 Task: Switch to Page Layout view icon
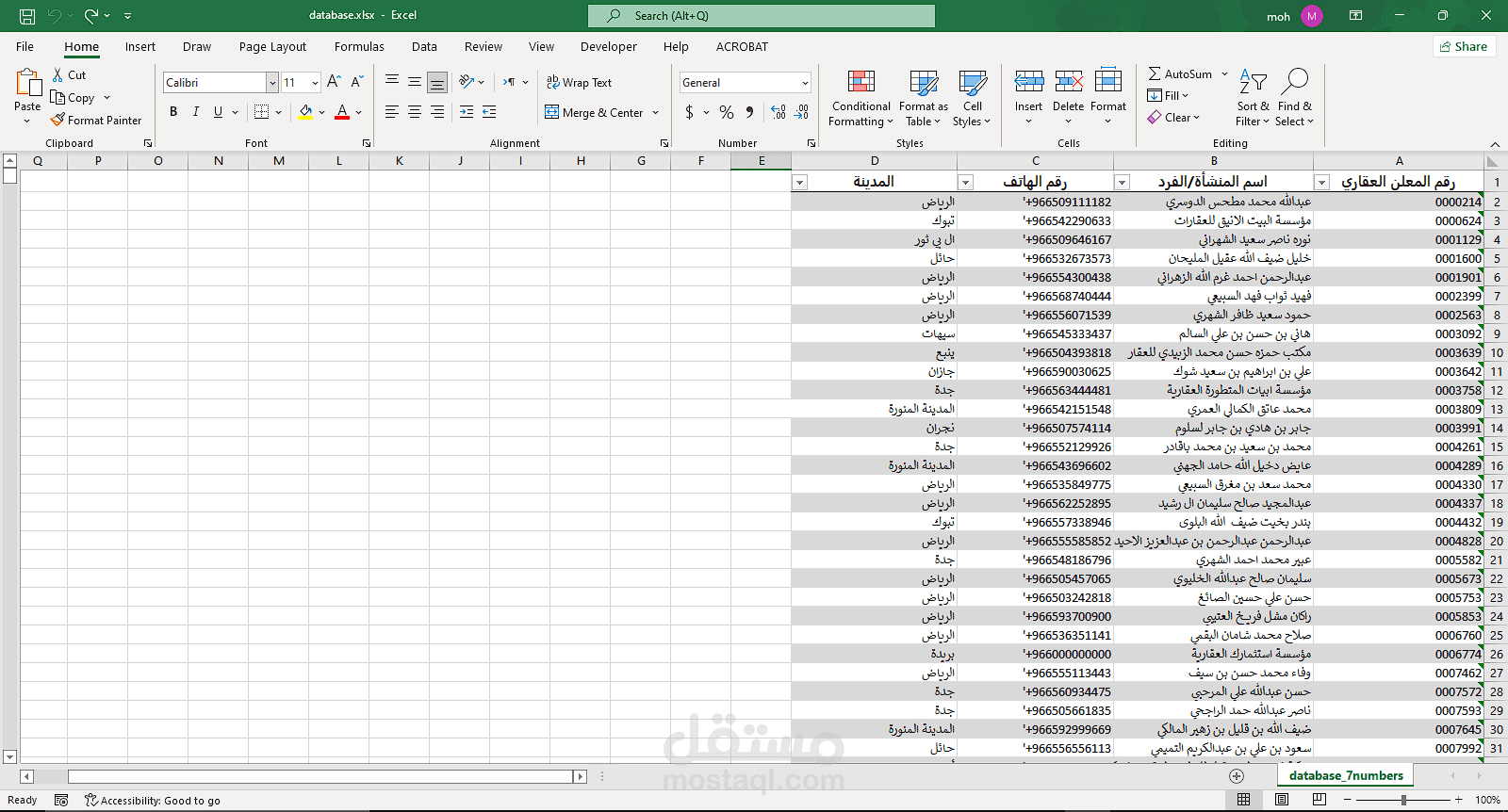point(1282,800)
